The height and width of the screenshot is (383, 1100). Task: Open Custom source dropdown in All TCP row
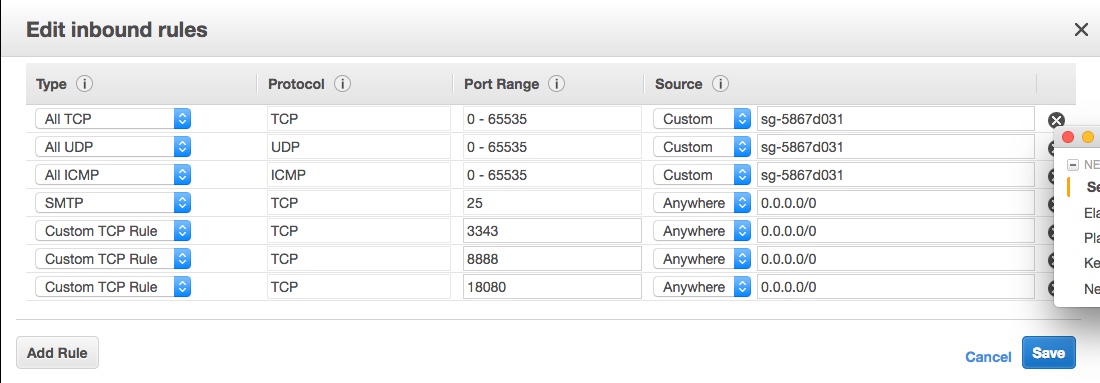click(x=702, y=119)
